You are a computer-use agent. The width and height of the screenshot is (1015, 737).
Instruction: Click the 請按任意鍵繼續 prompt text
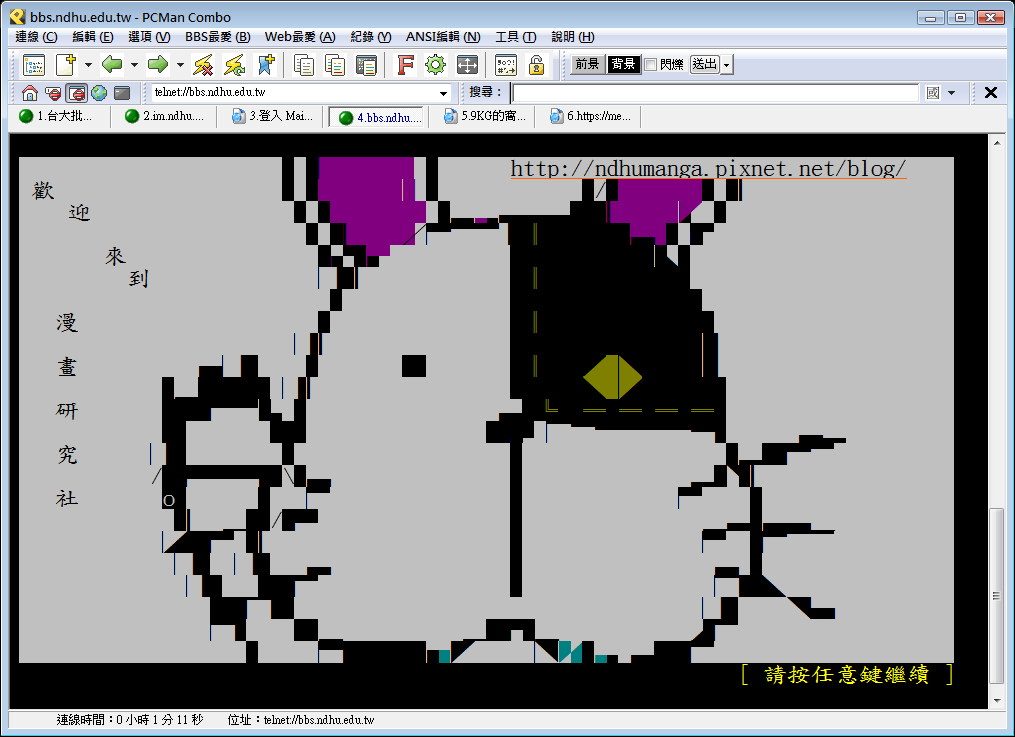(x=847, y=674)
